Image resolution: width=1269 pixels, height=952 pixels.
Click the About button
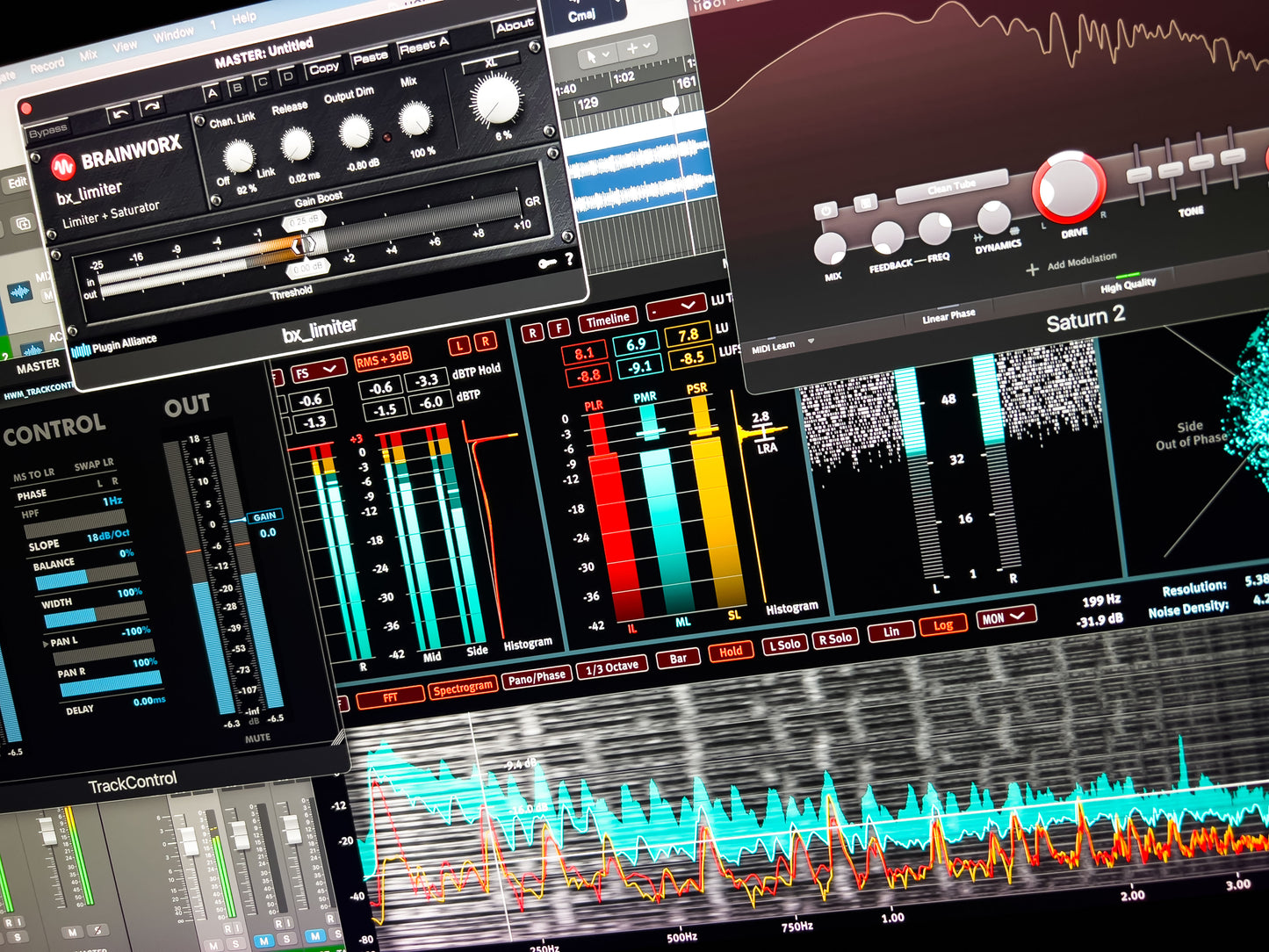click(515, 25)
